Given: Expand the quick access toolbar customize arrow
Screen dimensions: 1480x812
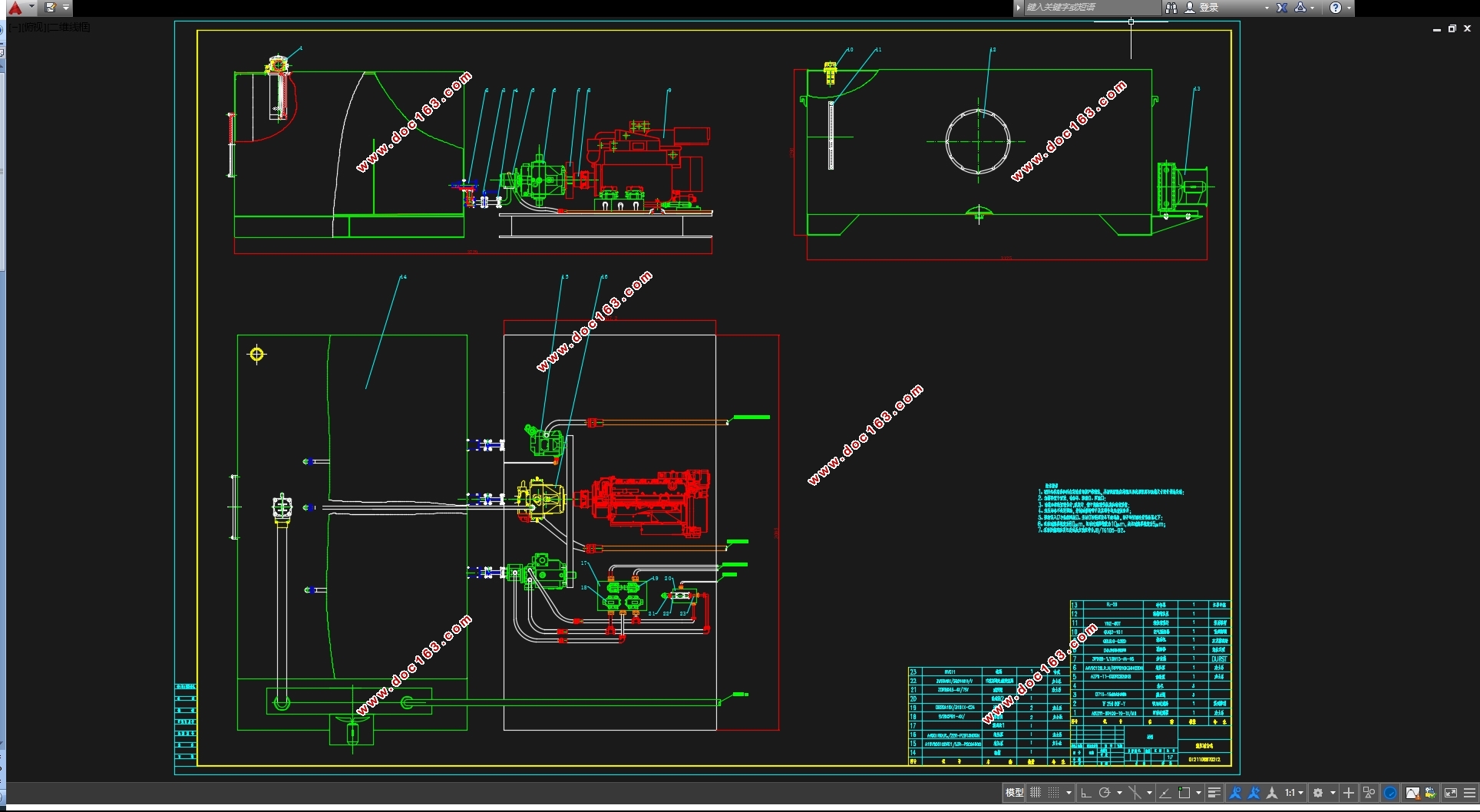Looking at the screenshot, I should point(66,8).
